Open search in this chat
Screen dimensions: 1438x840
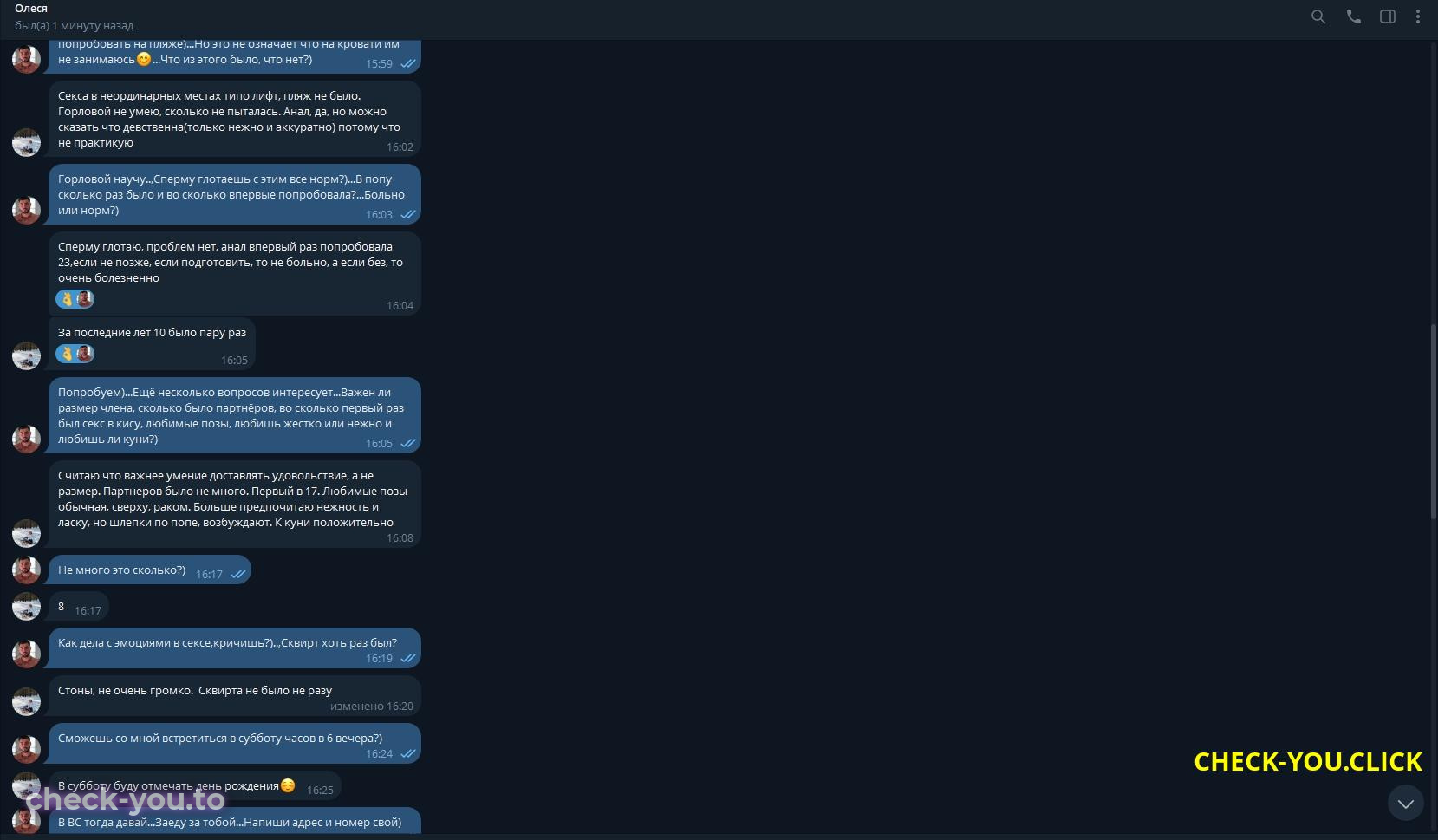(1318, 16)
